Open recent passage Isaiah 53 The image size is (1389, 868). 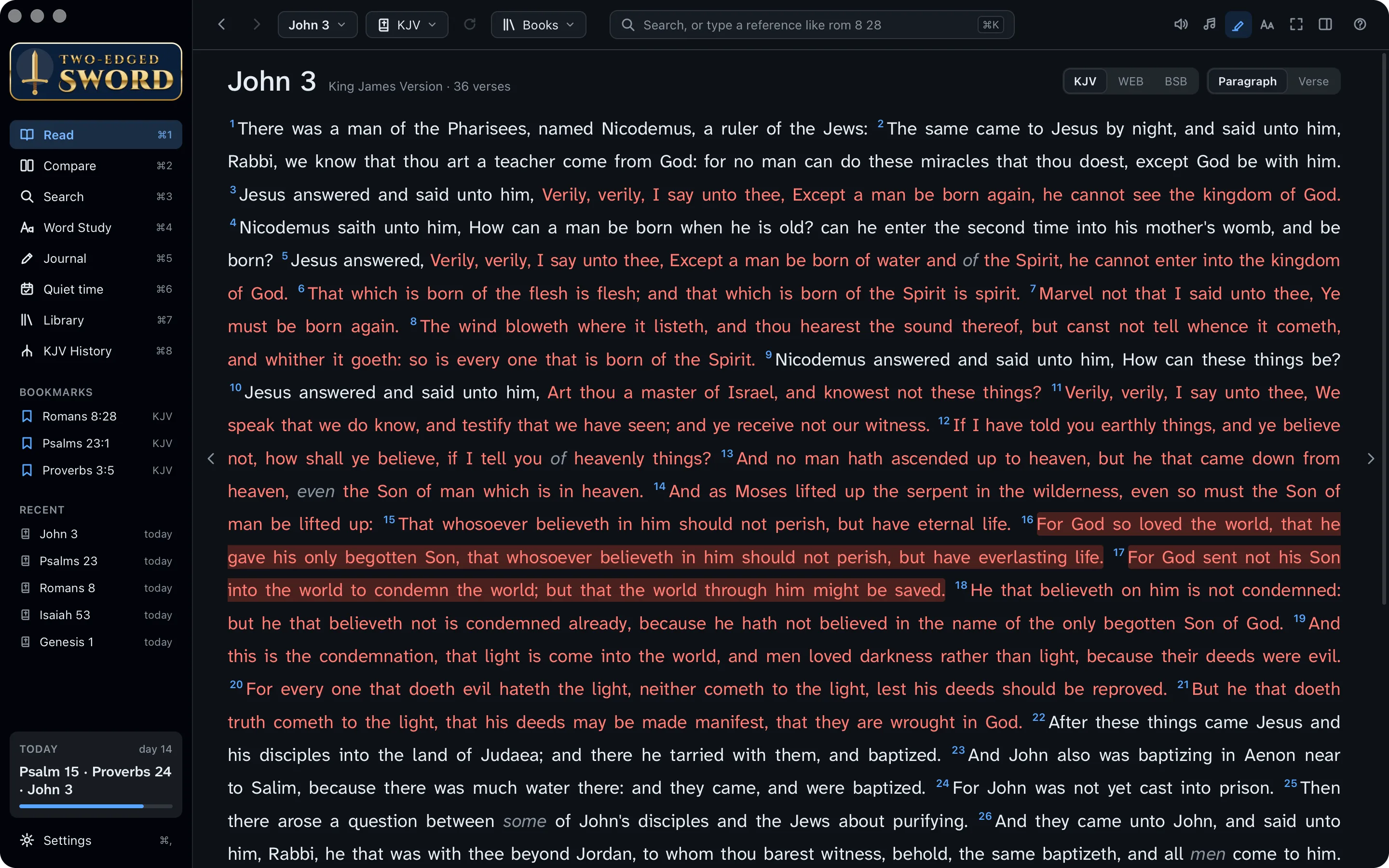96,615
